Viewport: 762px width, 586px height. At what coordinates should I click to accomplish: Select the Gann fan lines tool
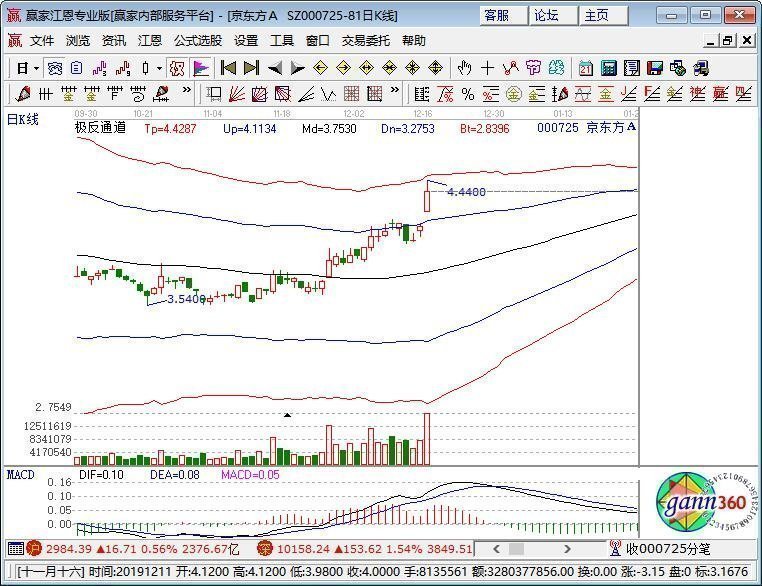click(x=237, y=93)
